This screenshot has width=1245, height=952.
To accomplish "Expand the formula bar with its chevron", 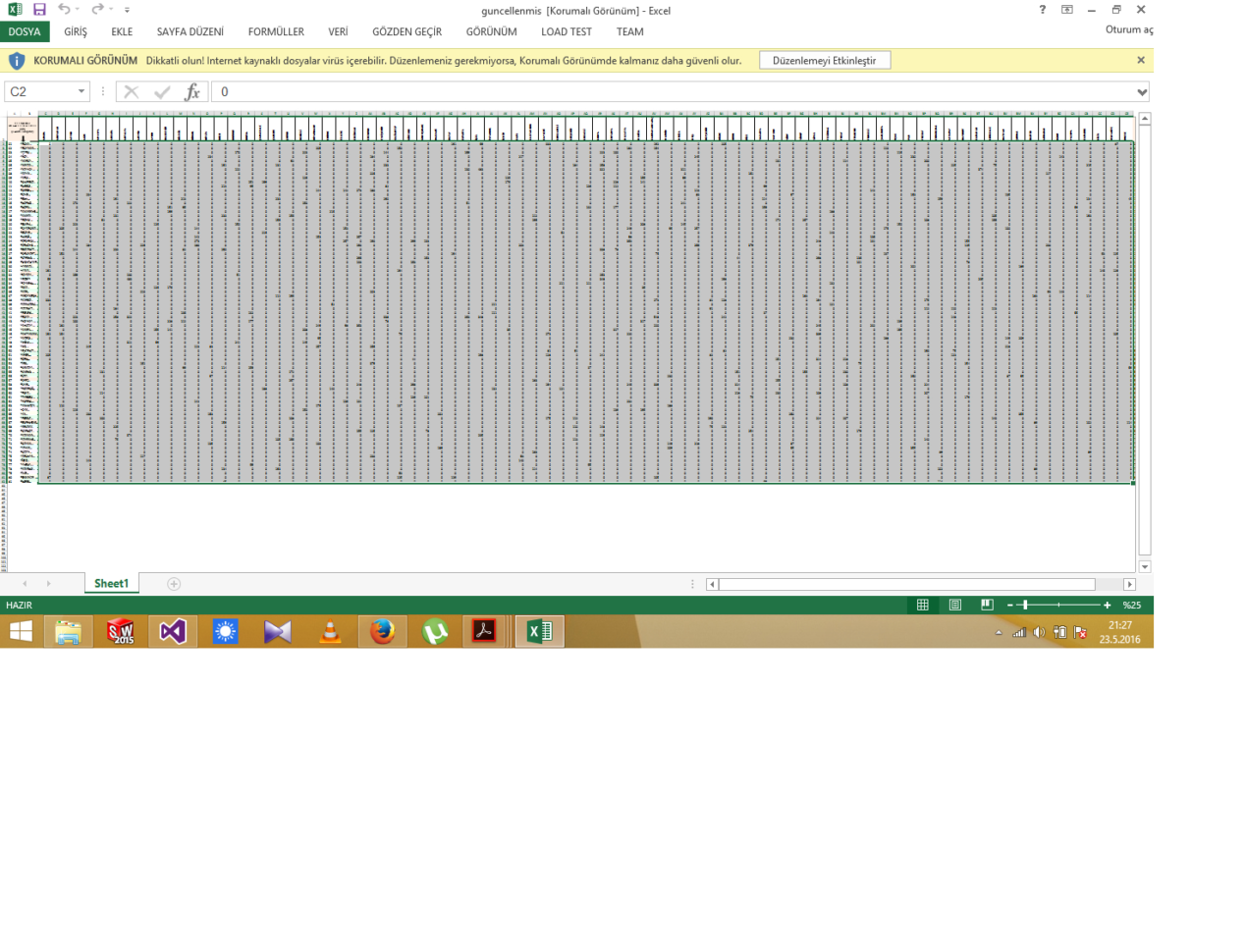I will coord(1141,91).
